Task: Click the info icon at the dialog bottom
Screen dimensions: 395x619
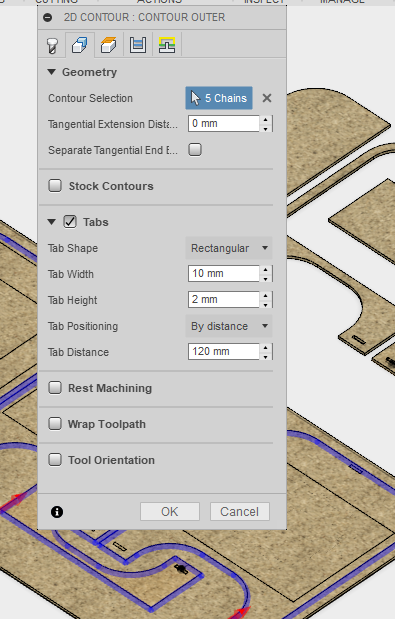Action: tap(57, 512)
